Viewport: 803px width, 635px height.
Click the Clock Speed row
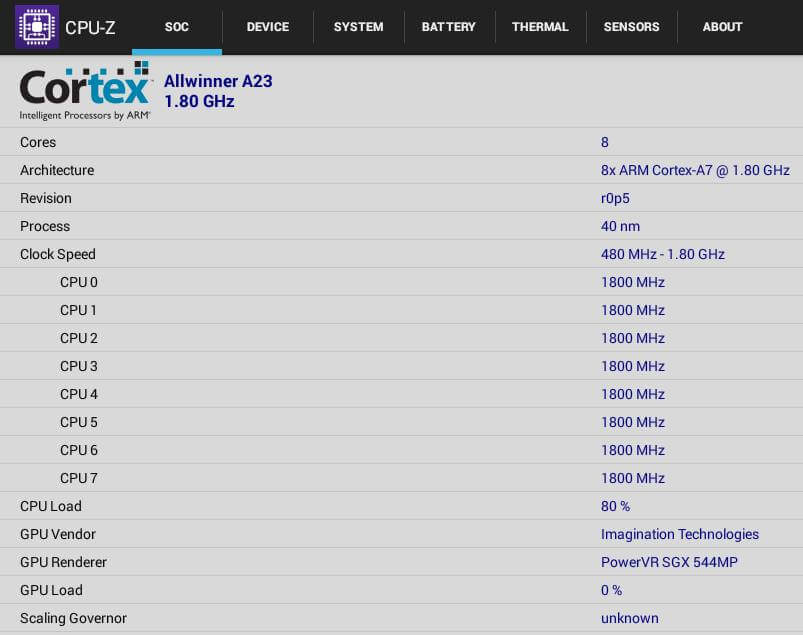click(x=401, y=254)
